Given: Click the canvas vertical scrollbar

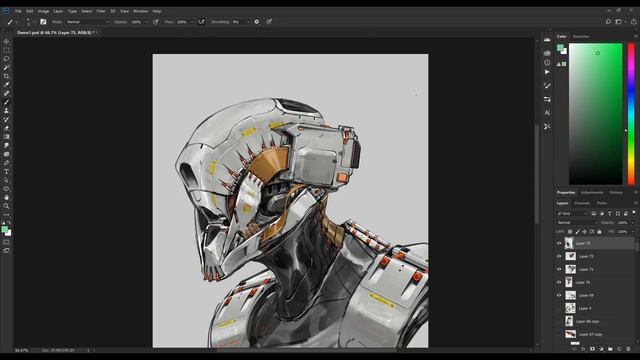Looking at the screenshot, I should (537, 175).
